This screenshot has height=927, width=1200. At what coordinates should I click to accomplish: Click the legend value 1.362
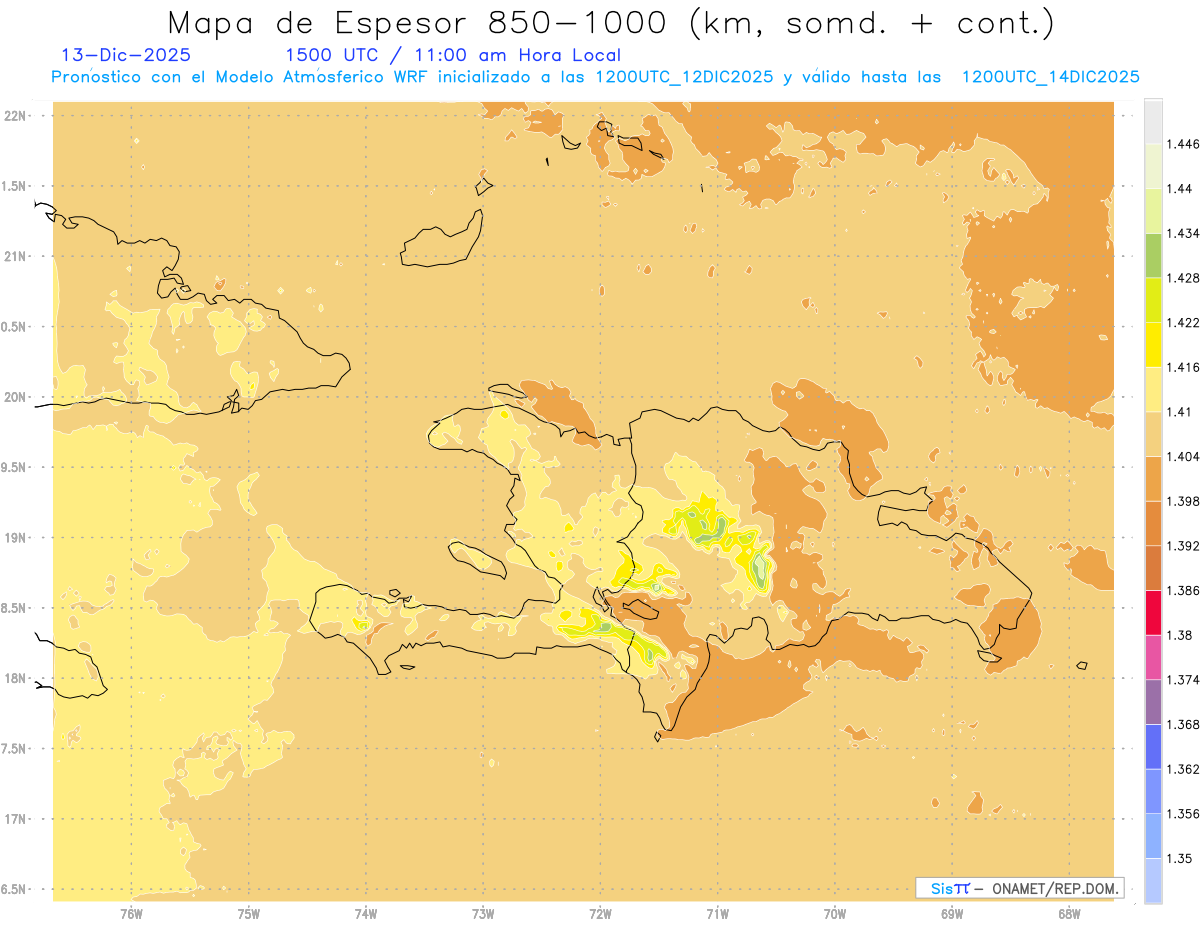tap(1183, 769)
